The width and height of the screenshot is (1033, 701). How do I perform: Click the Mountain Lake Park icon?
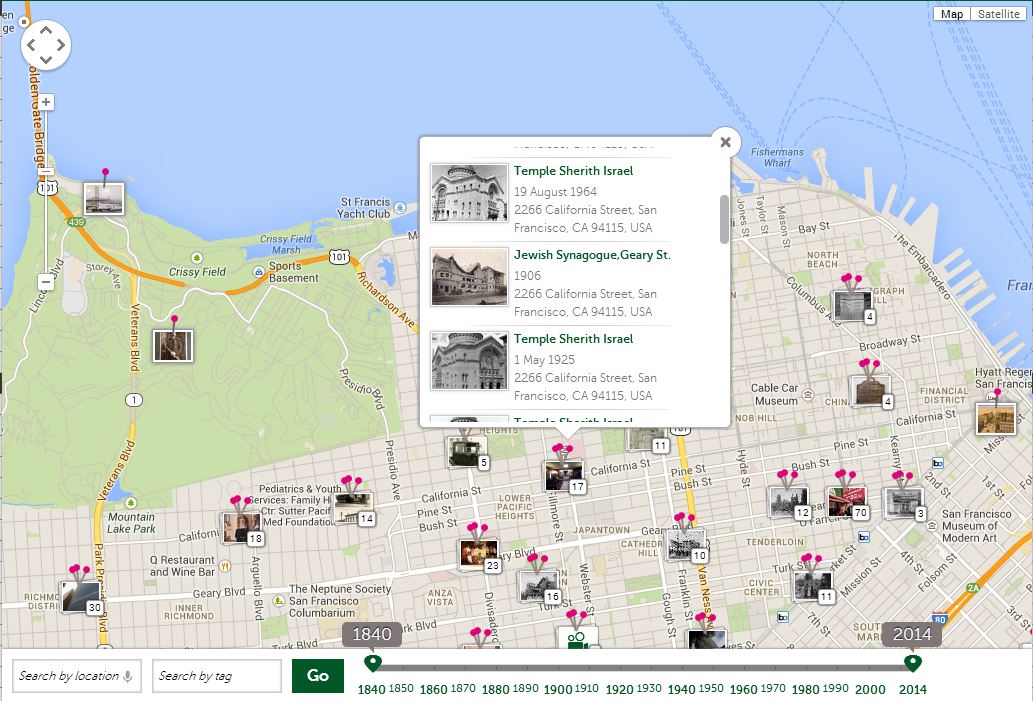click(x=131, y=503)
